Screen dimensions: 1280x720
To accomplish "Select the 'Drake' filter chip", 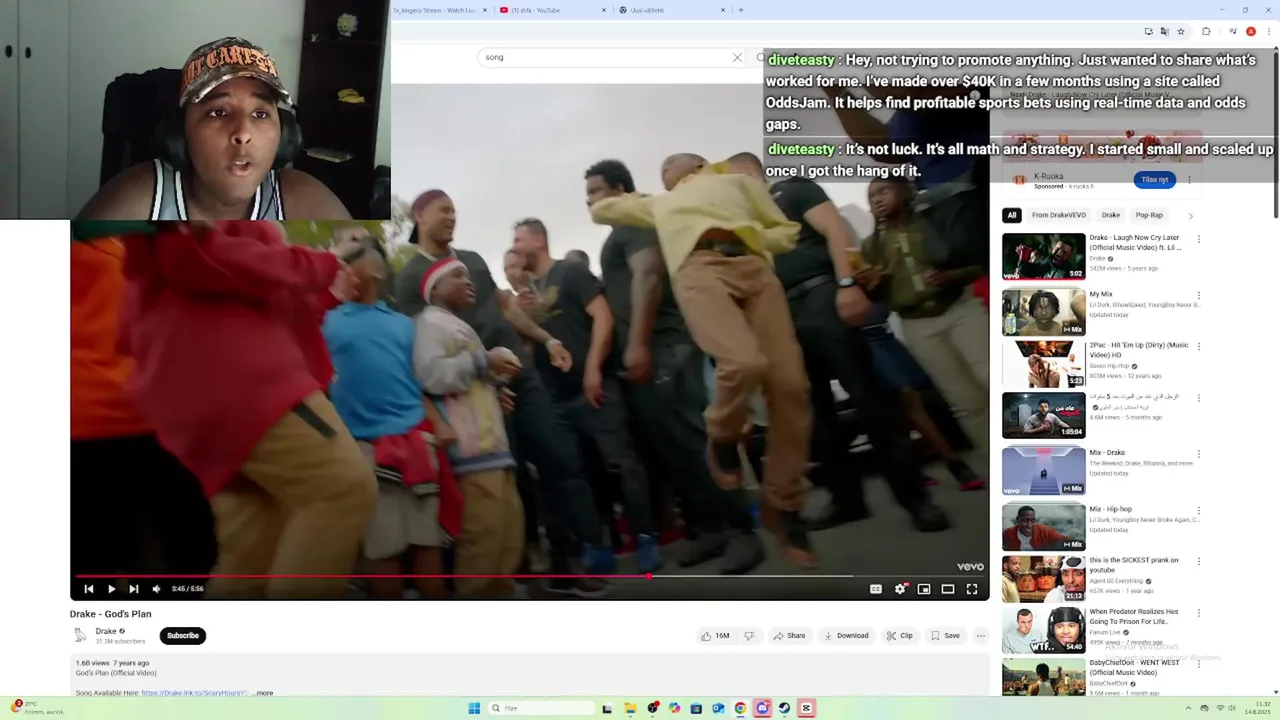I will tap(1111, 215).
